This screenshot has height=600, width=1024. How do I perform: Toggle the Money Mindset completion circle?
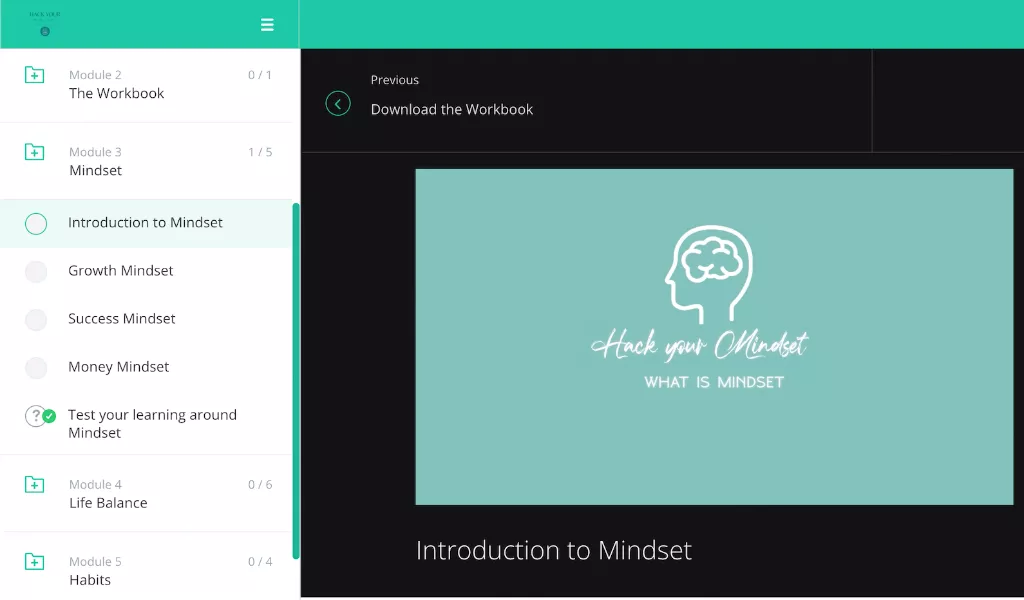[36, 368]
